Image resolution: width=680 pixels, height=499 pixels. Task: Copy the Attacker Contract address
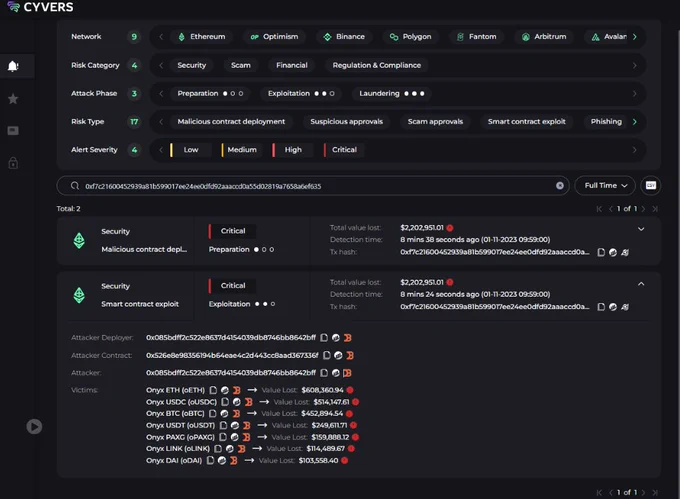click(x=327, y=355)
